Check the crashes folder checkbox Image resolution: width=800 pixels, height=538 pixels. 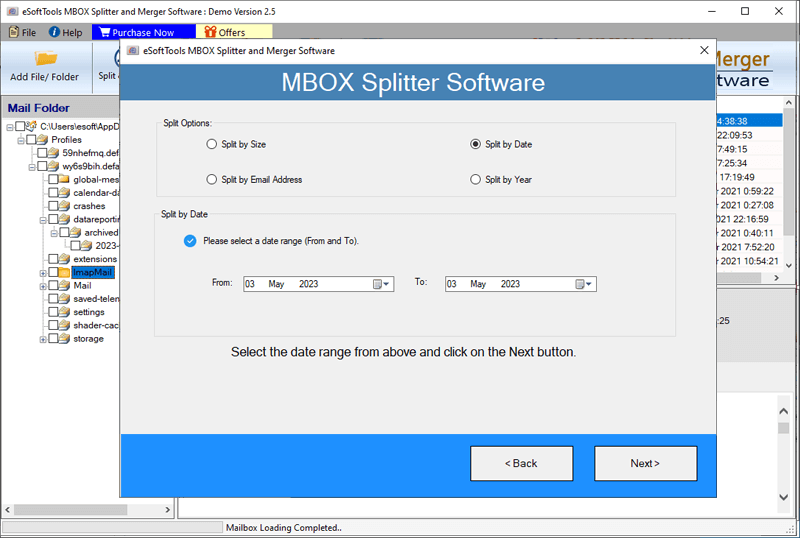(x=53, y=206)
